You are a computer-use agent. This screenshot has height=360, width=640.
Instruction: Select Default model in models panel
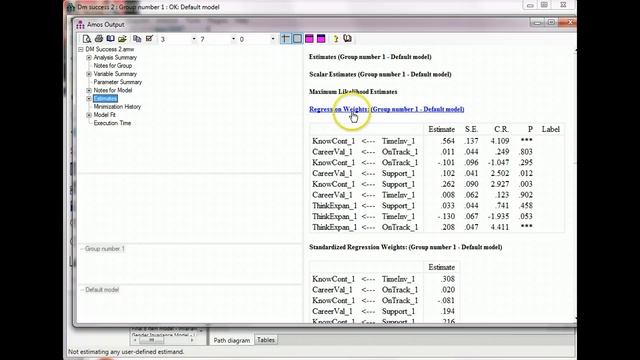click(x=102, y=289)
